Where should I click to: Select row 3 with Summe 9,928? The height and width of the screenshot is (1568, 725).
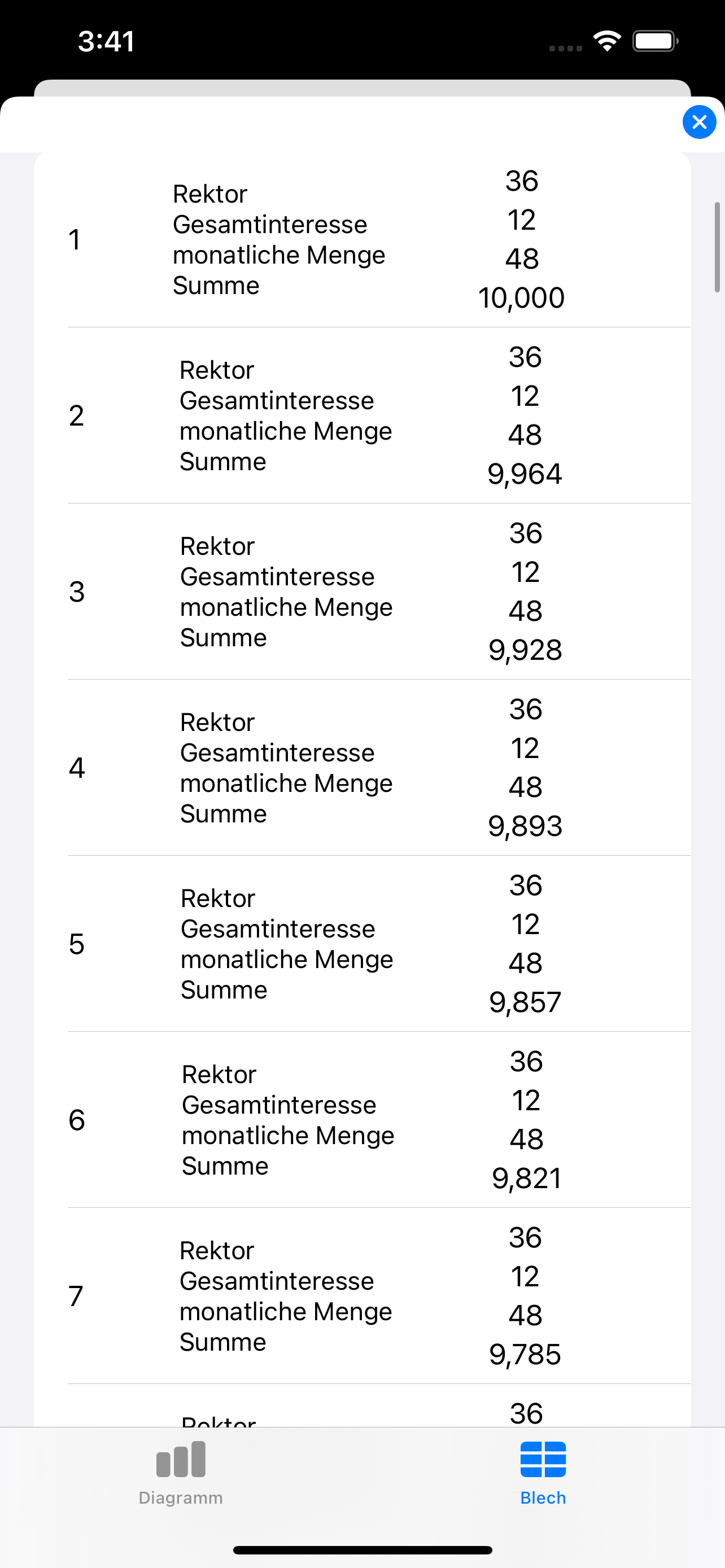[x=379, y=592]
